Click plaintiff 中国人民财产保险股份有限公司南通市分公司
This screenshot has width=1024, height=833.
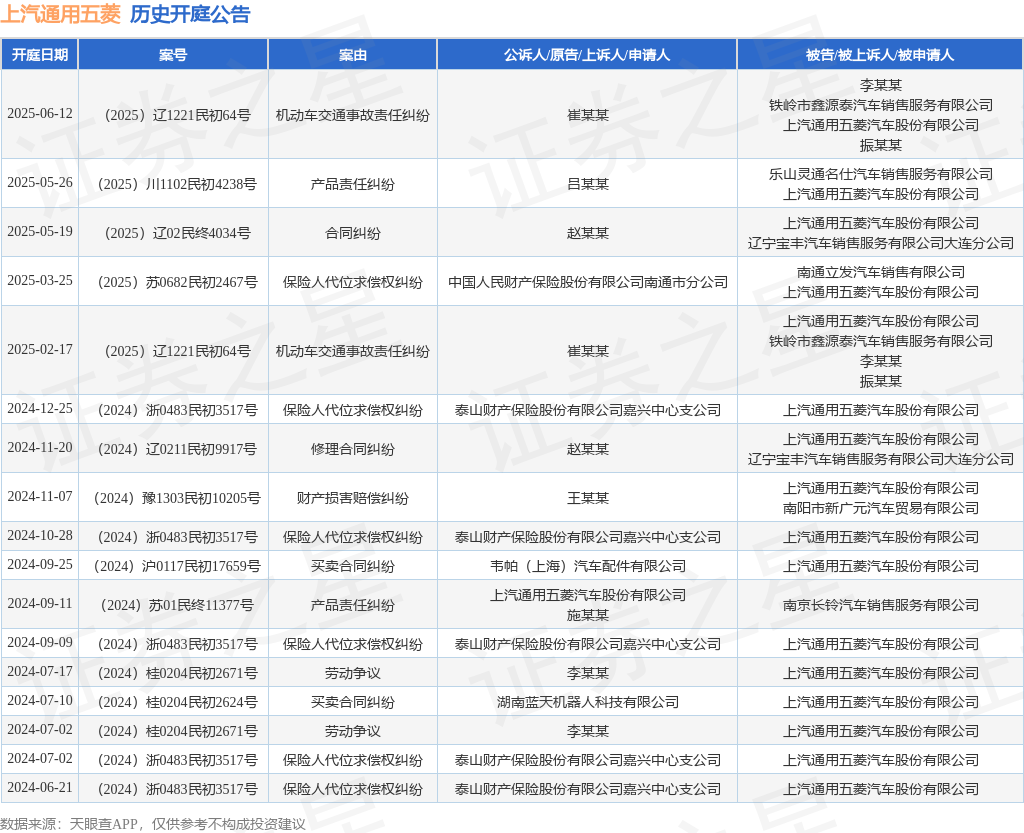[x=588, y=282]
